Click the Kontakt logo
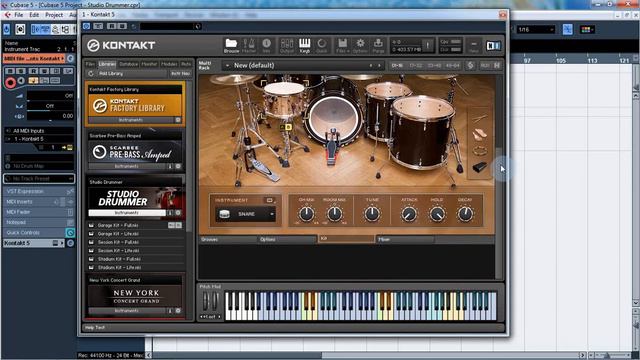The height and width of the screenshot is (360, 640). pyautogui.click(x=121, y=45)
